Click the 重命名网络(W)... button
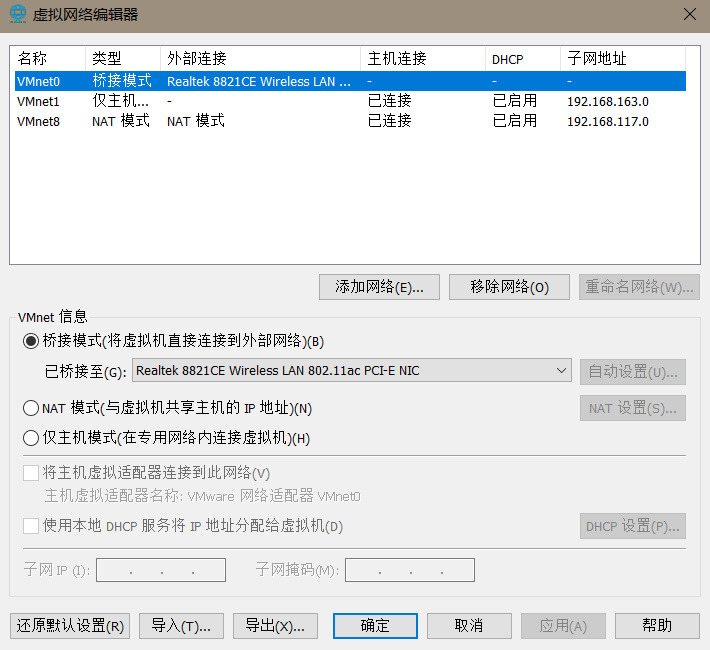Viewport: 710px width, 650px height. pyautogui.click(x=639, y=287)
